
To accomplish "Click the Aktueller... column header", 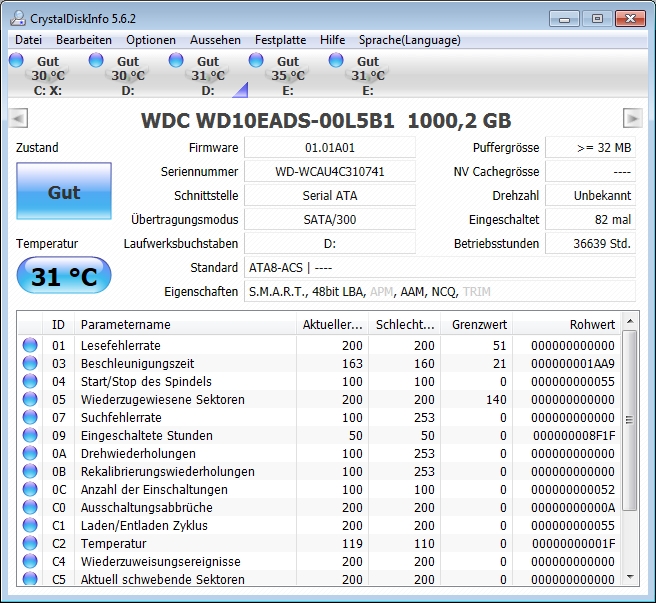I will (332, 324).
